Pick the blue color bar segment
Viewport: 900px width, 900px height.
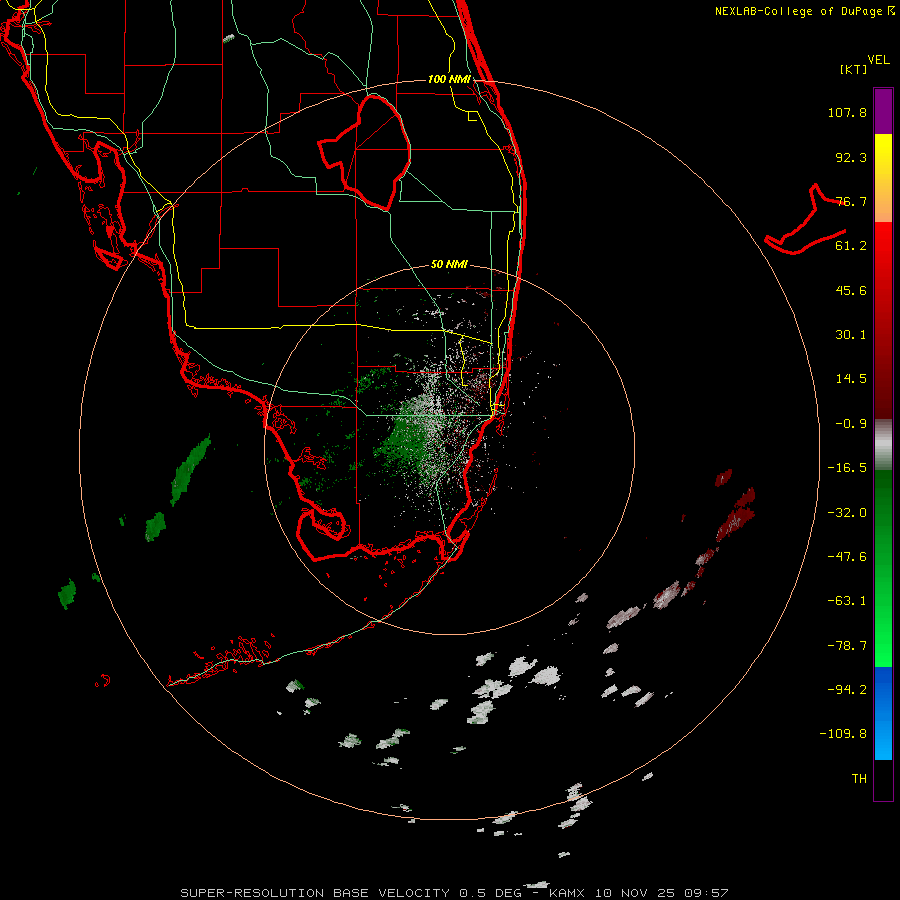point(883,713)
